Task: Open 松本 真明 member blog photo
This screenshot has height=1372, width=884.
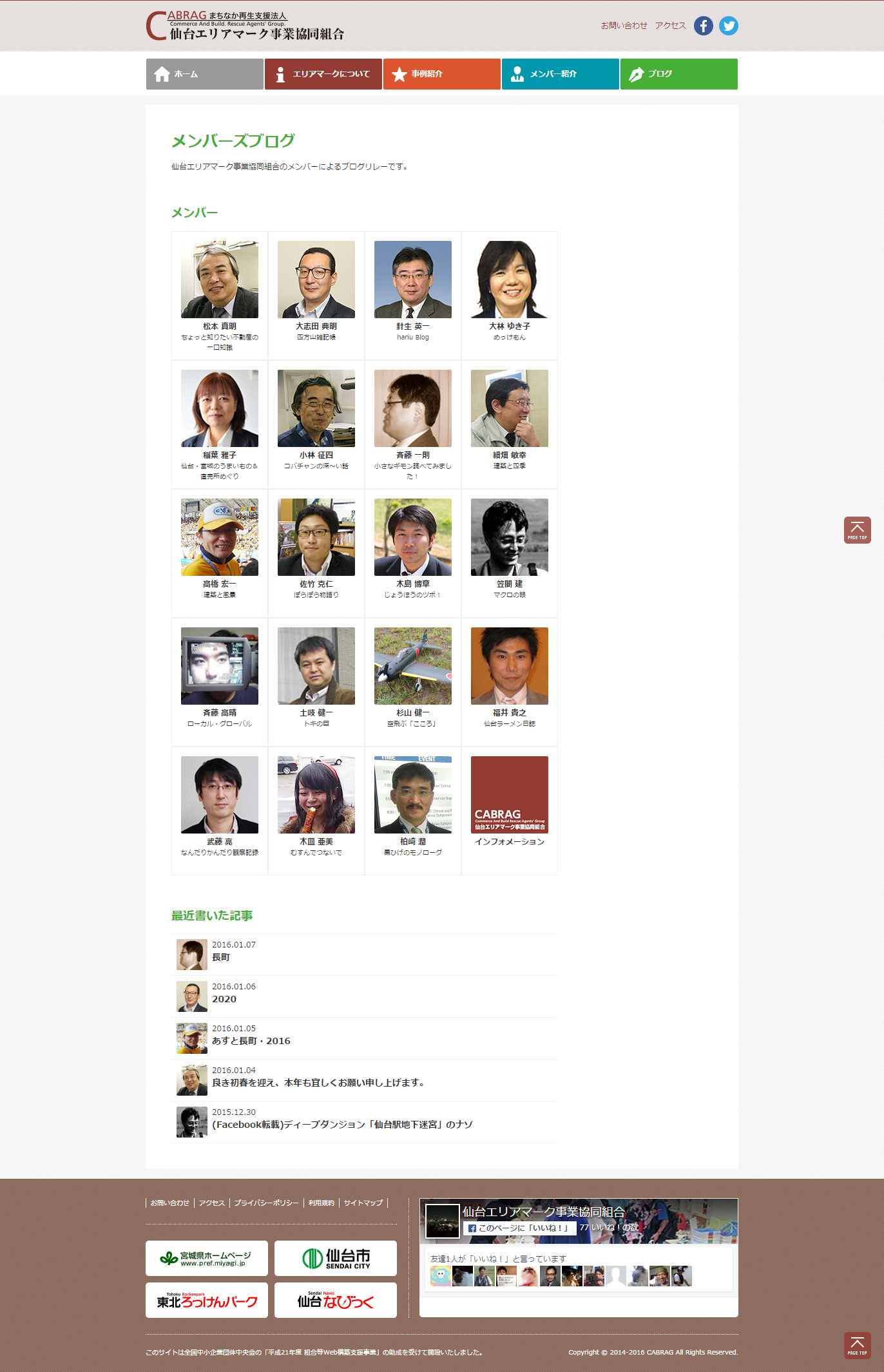Action: click(x=220, y=280)
